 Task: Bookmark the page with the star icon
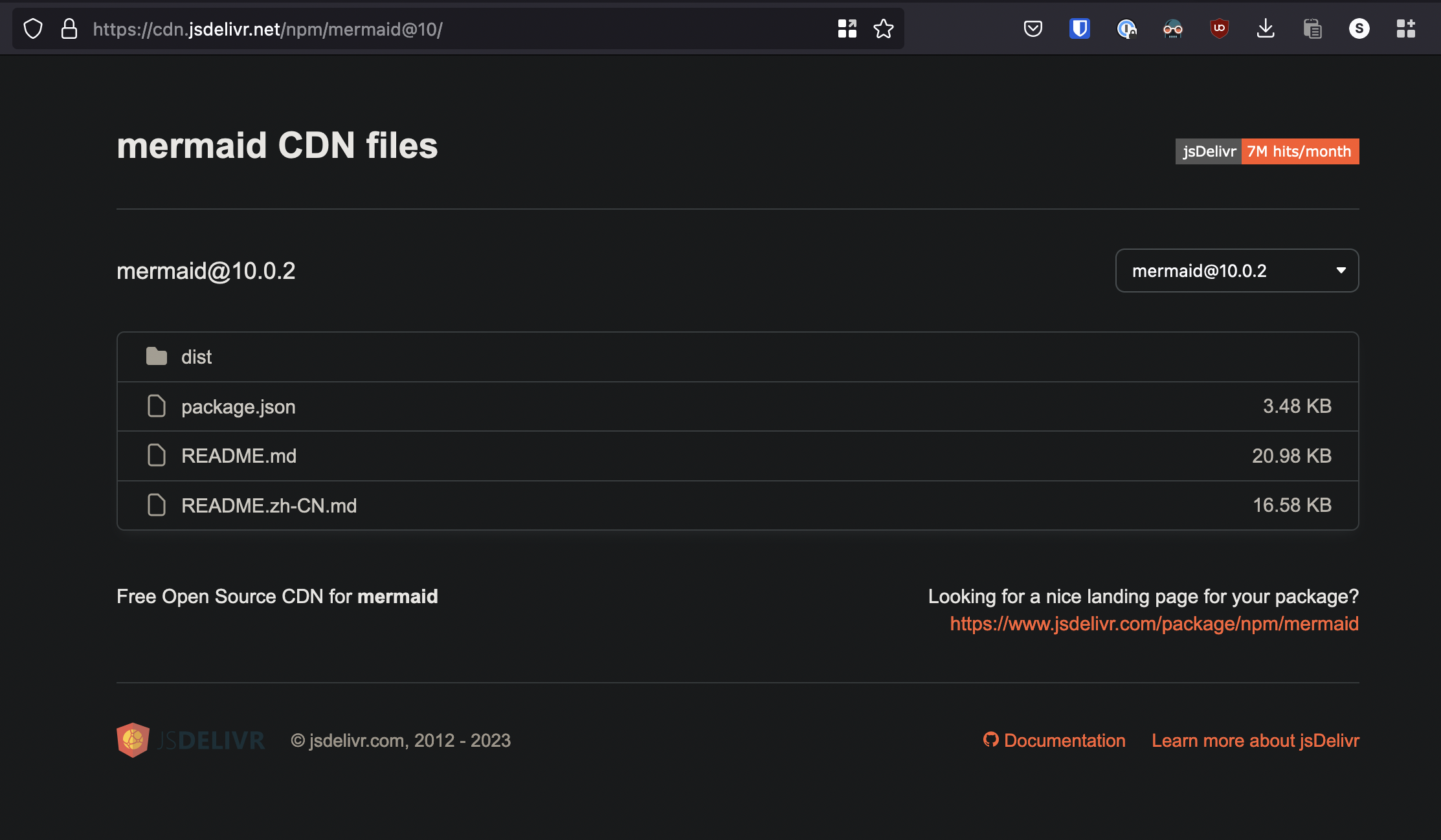(x=883, y=28)
